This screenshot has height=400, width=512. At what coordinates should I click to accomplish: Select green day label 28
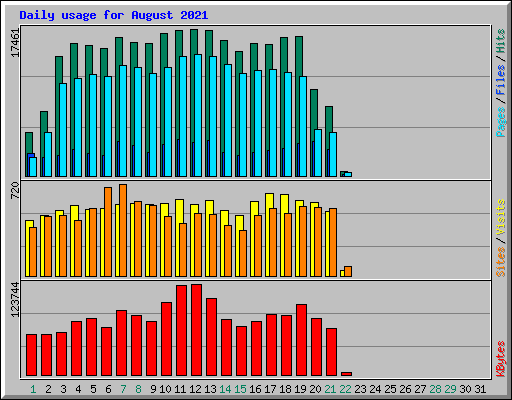coord(435,389)
